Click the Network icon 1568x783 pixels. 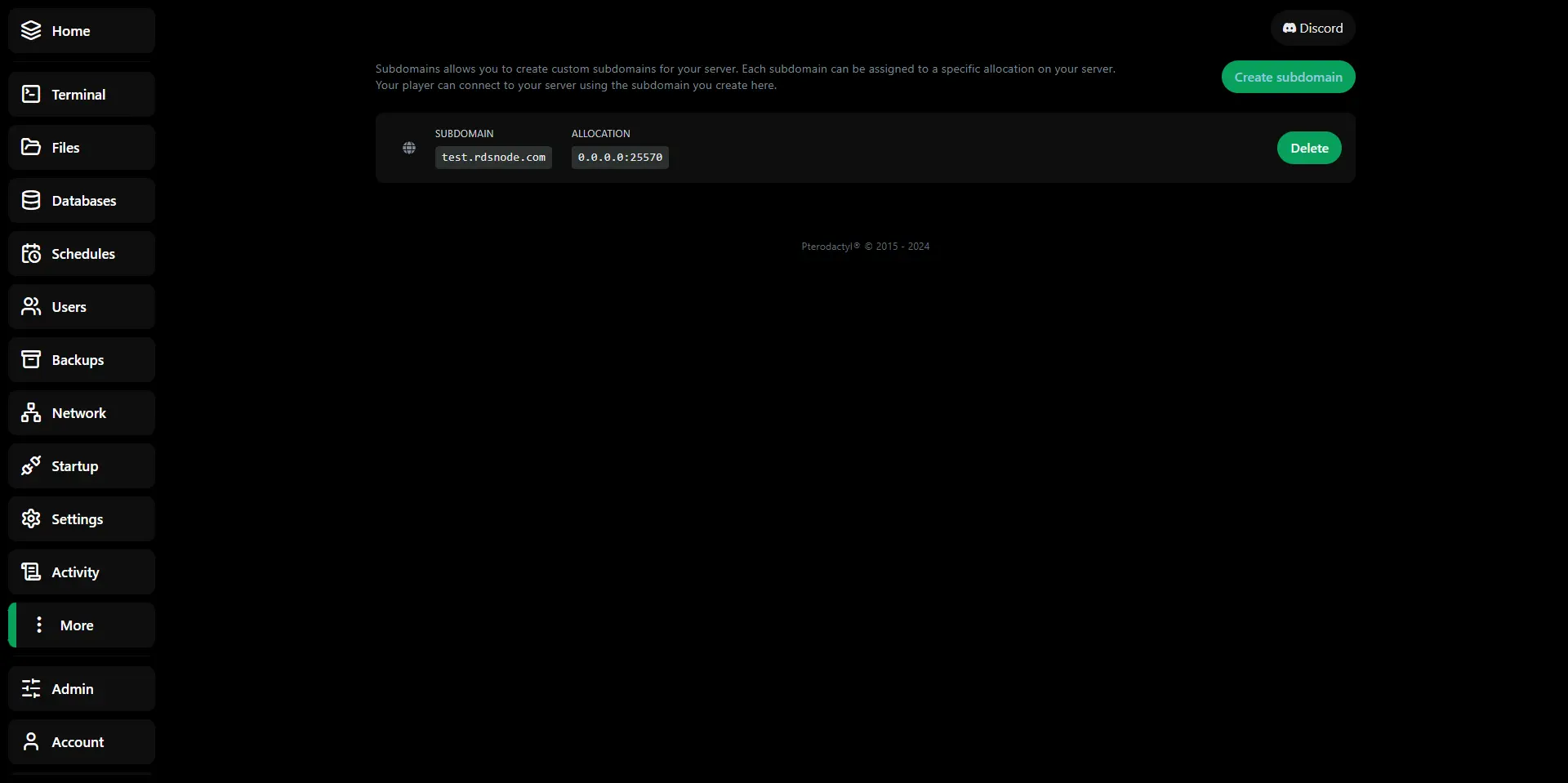coord(30,412)
